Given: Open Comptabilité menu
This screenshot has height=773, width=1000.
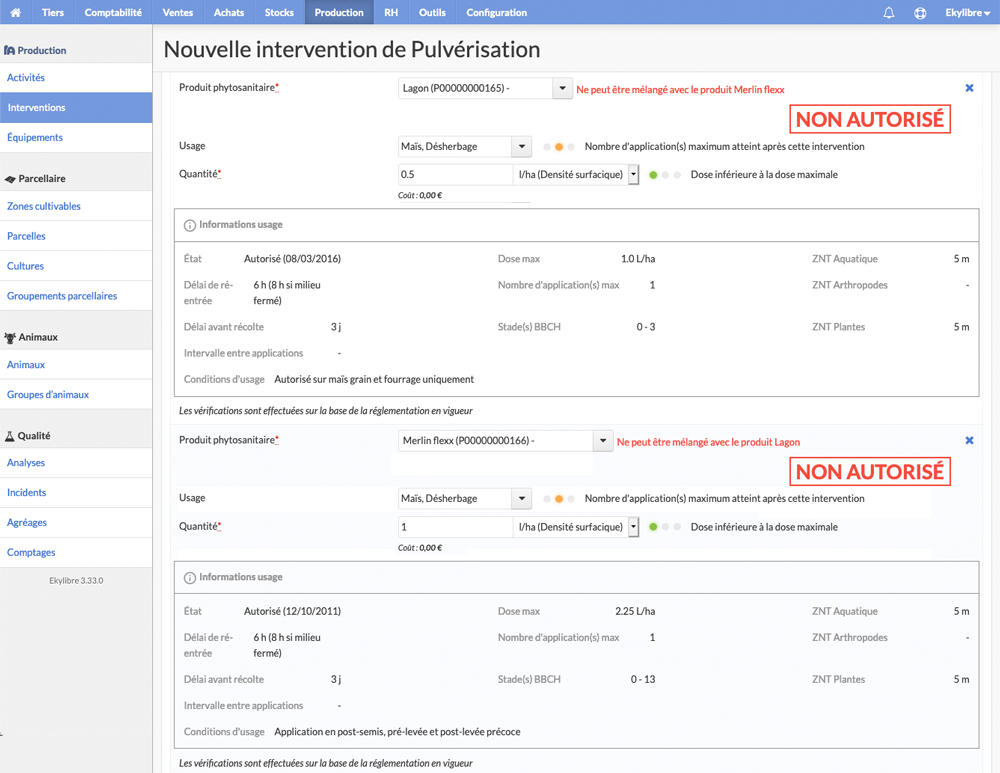Looking at the screenshot, I should pyautogui.click(x=113, y=12).
